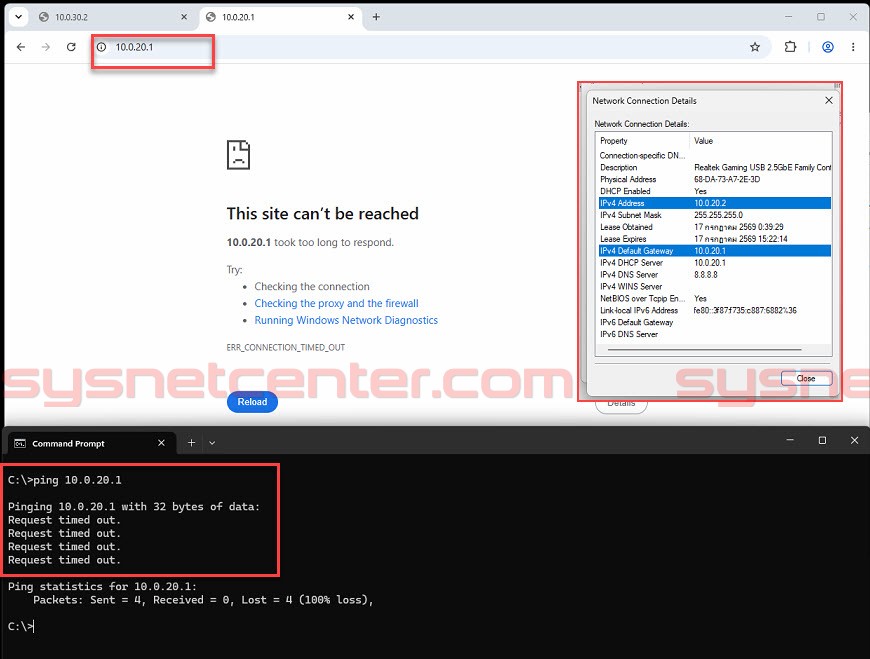Click the blue Reload button

tap(252, 402)
